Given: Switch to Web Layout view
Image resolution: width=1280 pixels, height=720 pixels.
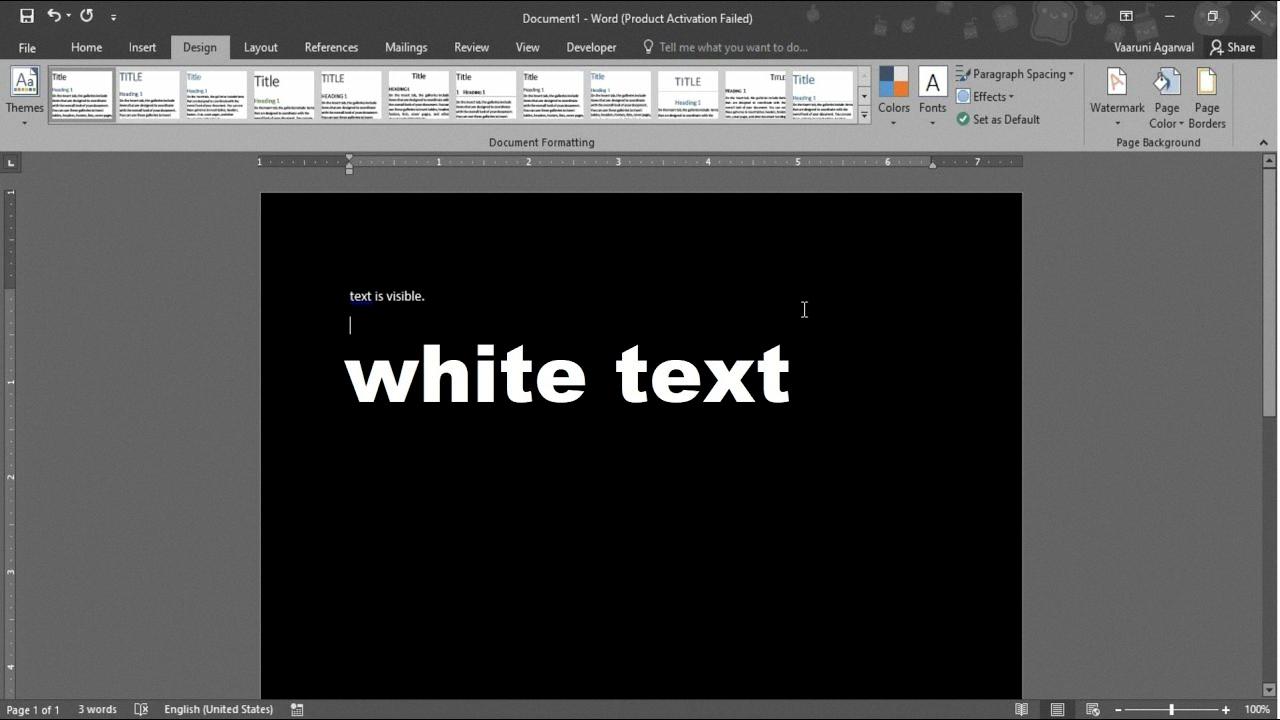Looking at the screenshot, I should 1093,709.
